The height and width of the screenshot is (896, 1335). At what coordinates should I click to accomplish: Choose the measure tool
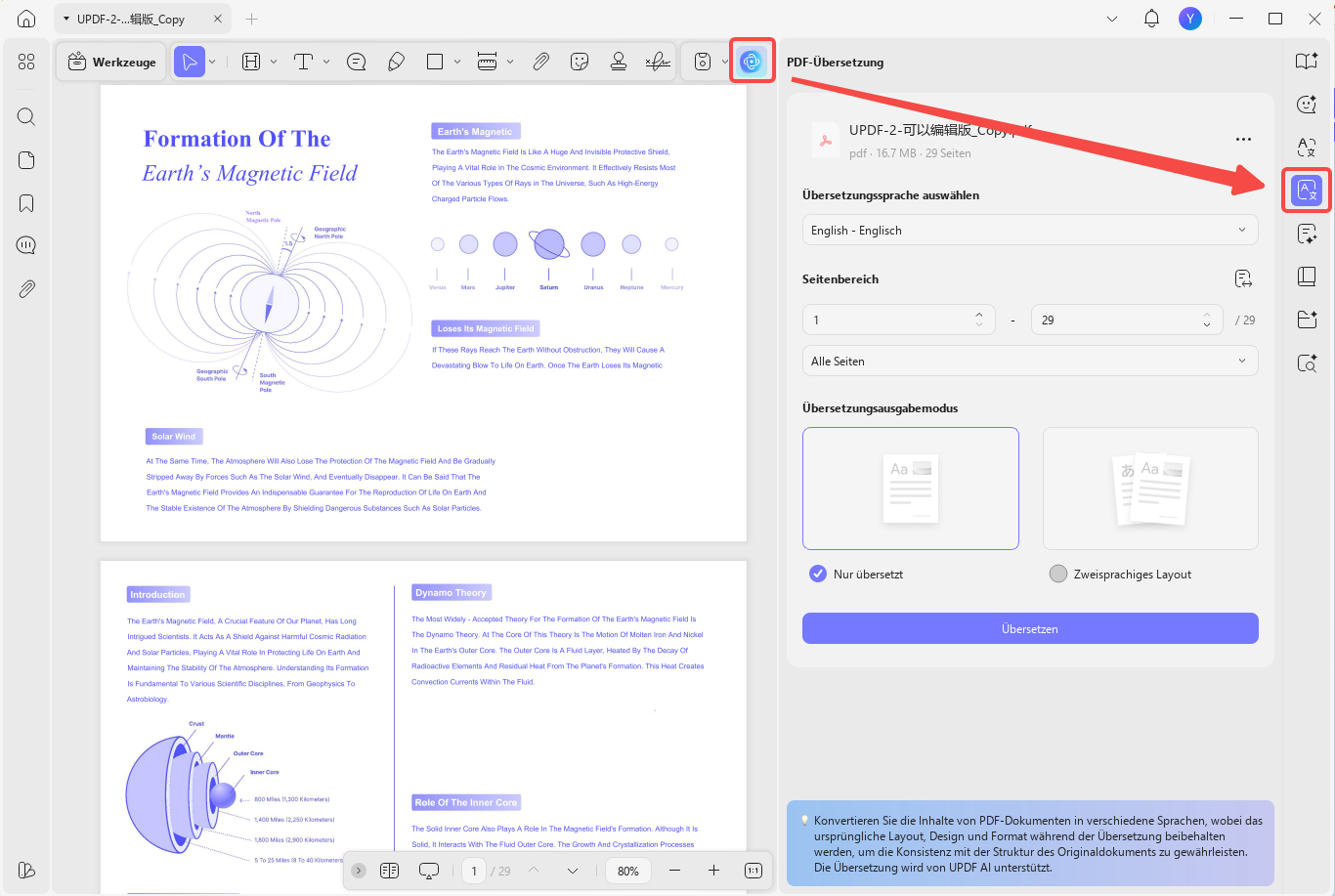click(x=487, y=62)
